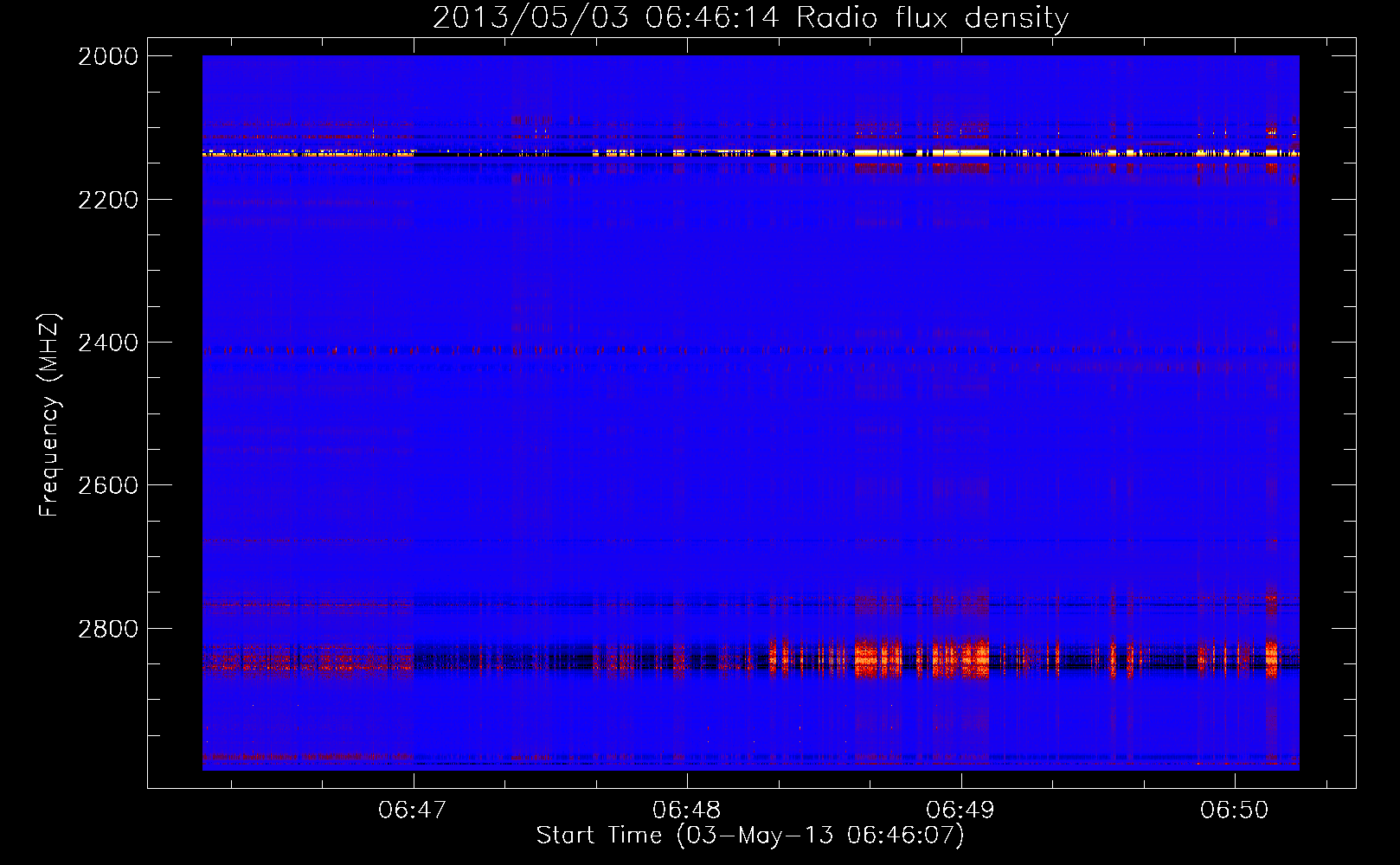Screen dimensions: 1400x865
Task: Click the 2800 frequency axis label
Action: 108,629
